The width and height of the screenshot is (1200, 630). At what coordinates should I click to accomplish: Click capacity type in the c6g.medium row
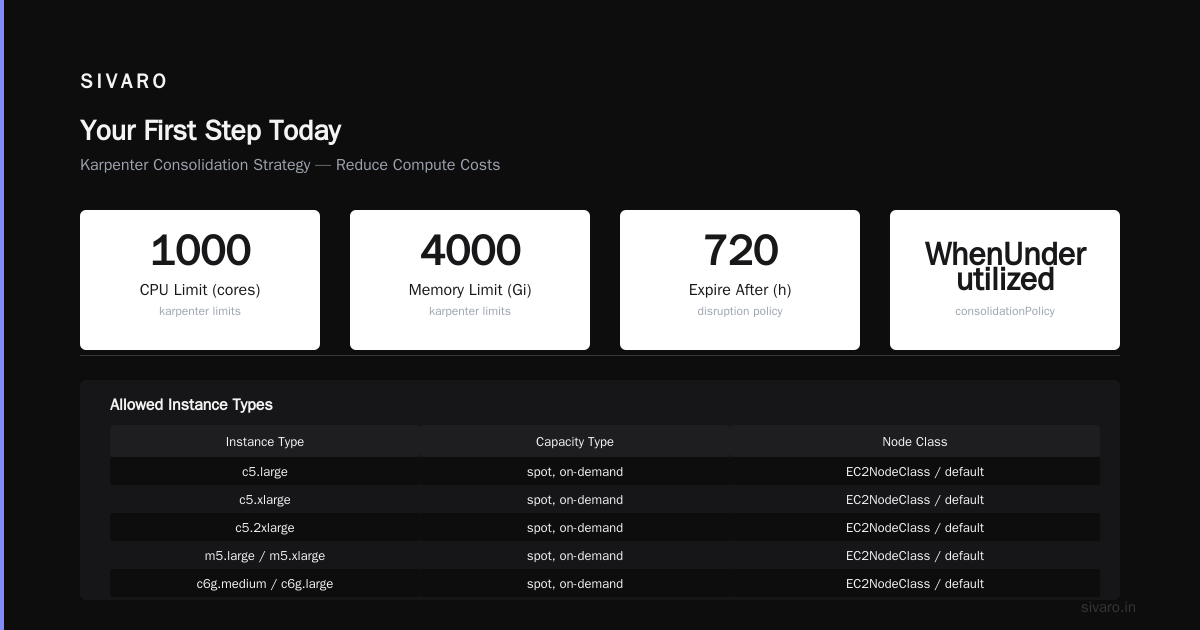point(575,583)
